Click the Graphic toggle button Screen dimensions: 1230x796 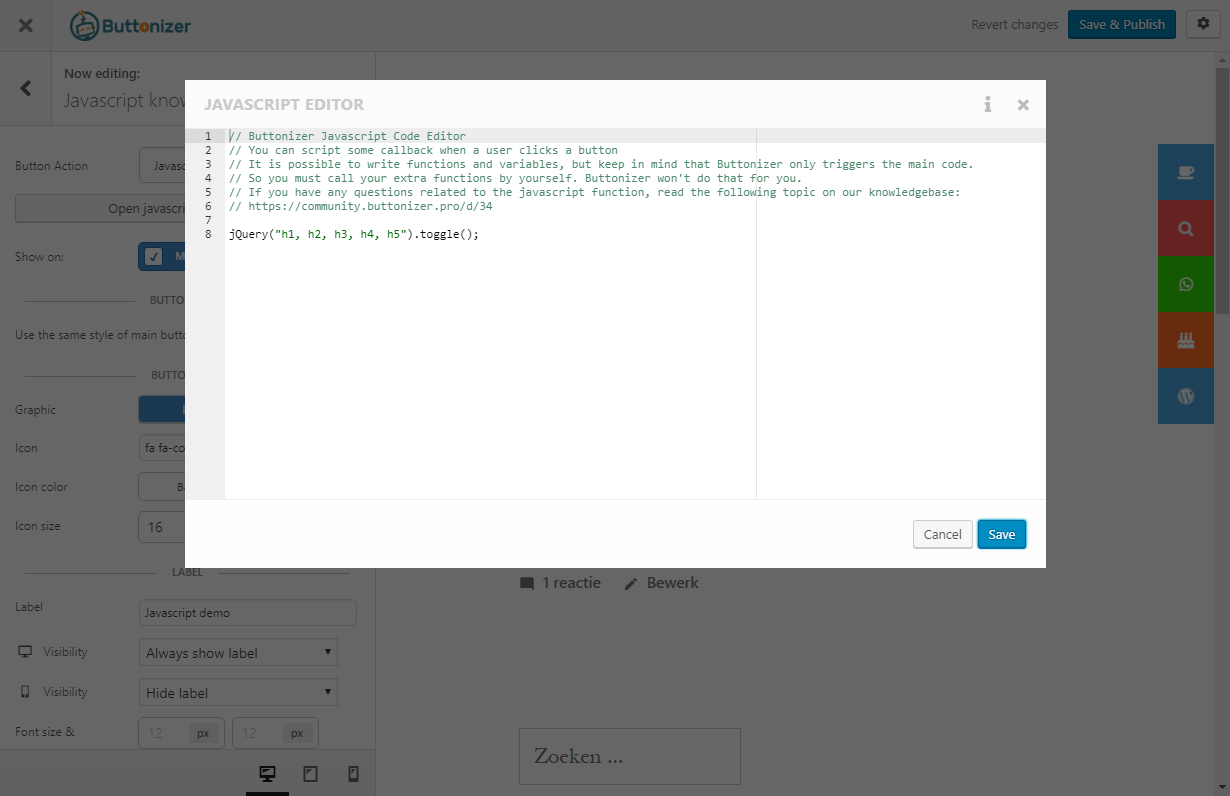pyautogui.click(x=162, y=410)
